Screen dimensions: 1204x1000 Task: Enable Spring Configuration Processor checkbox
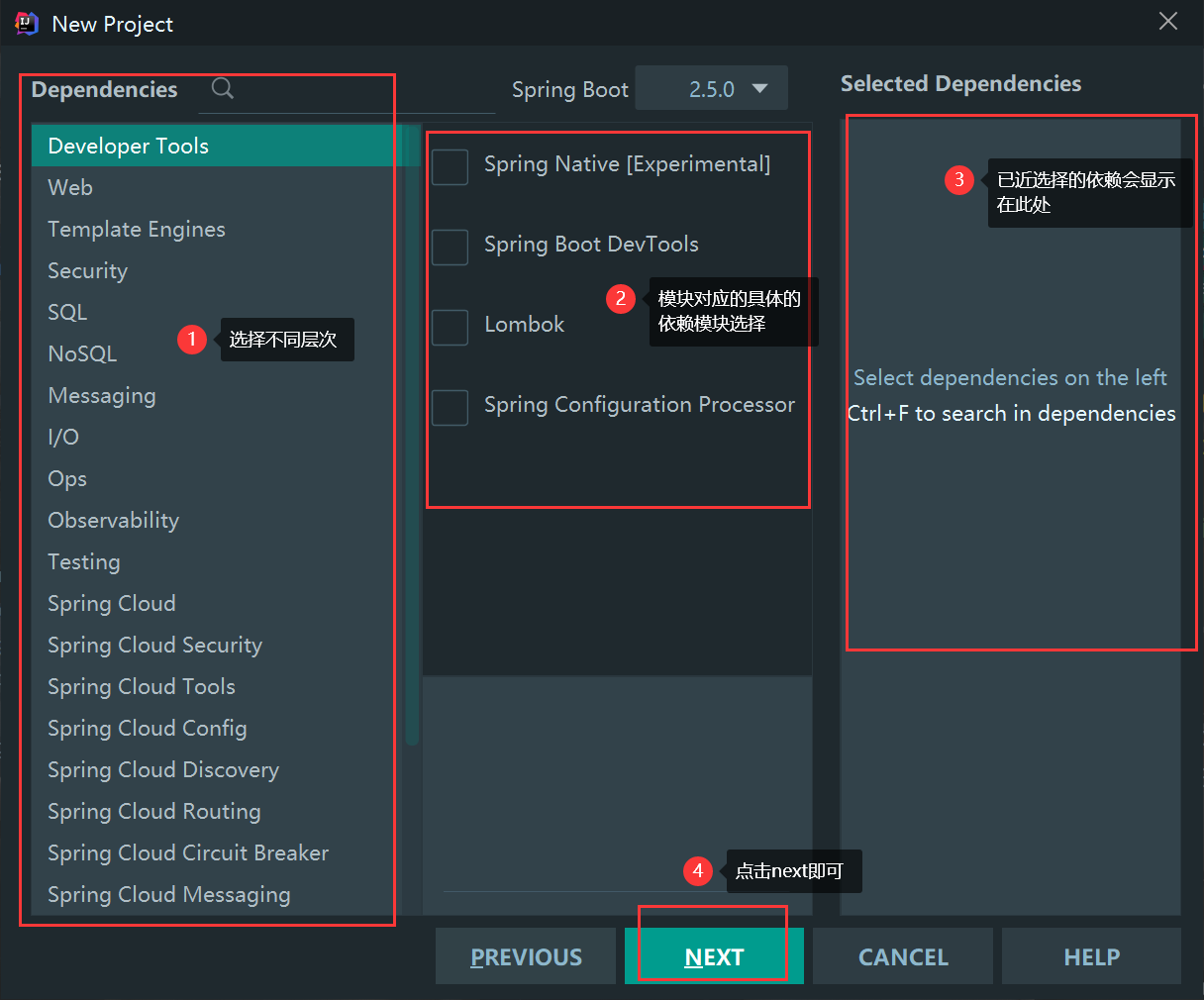click(451, 407)
